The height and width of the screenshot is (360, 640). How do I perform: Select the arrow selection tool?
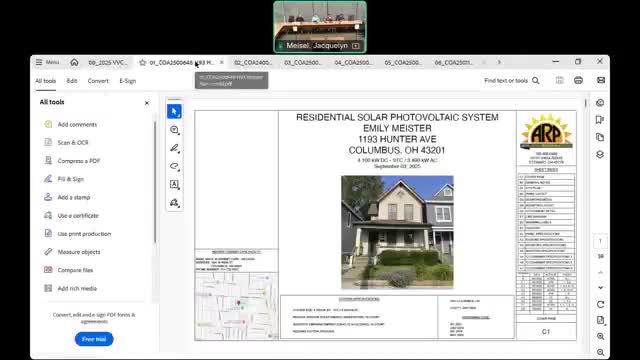point(174,111)
